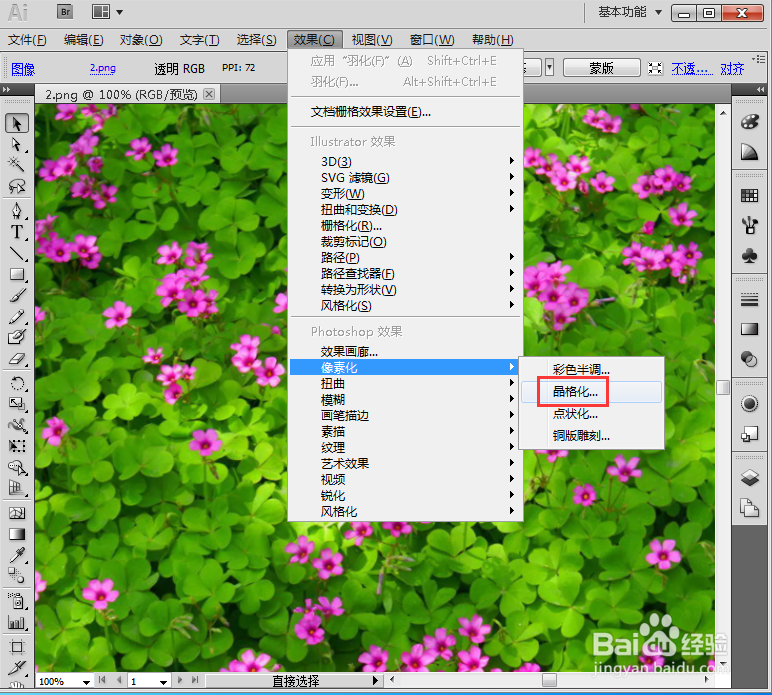Expand the 扭曲和变换(D) submenu
The height and width of the screenshot is (695, 772).
[x=406, y=209]
